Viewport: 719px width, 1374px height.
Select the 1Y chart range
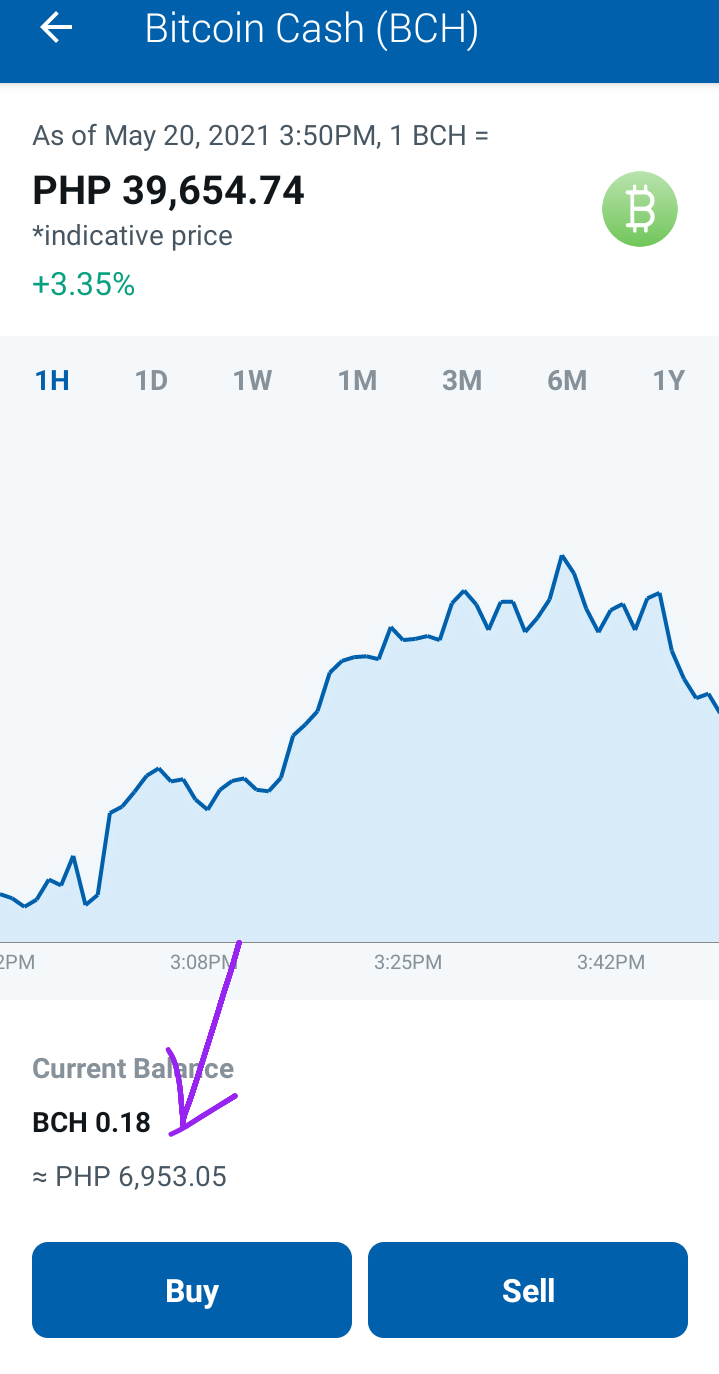coord(669,380)
